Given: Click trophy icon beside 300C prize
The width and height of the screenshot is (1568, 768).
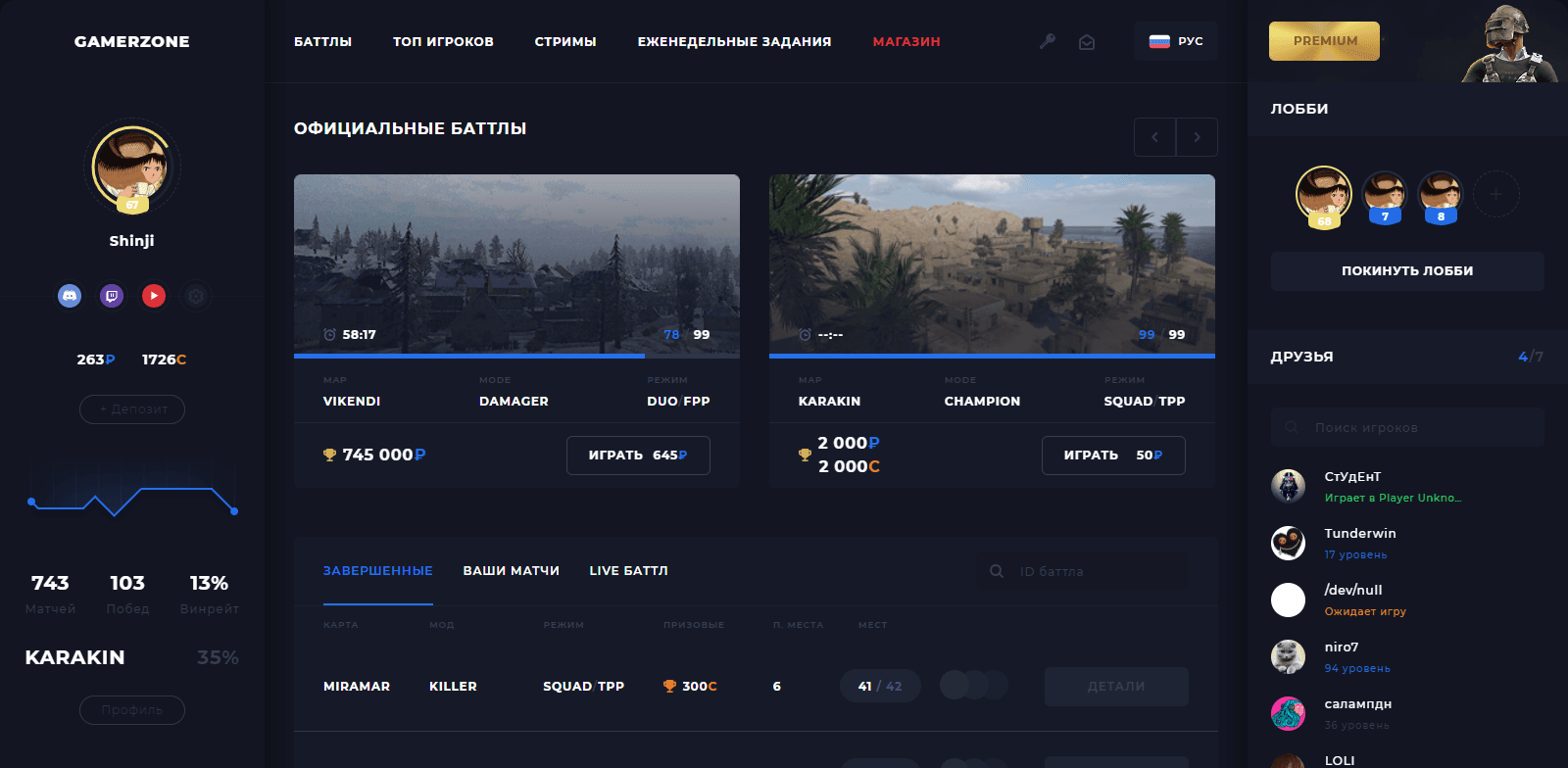Looking at the screenshot, I should pyautogui.click(x=669, y=686).
